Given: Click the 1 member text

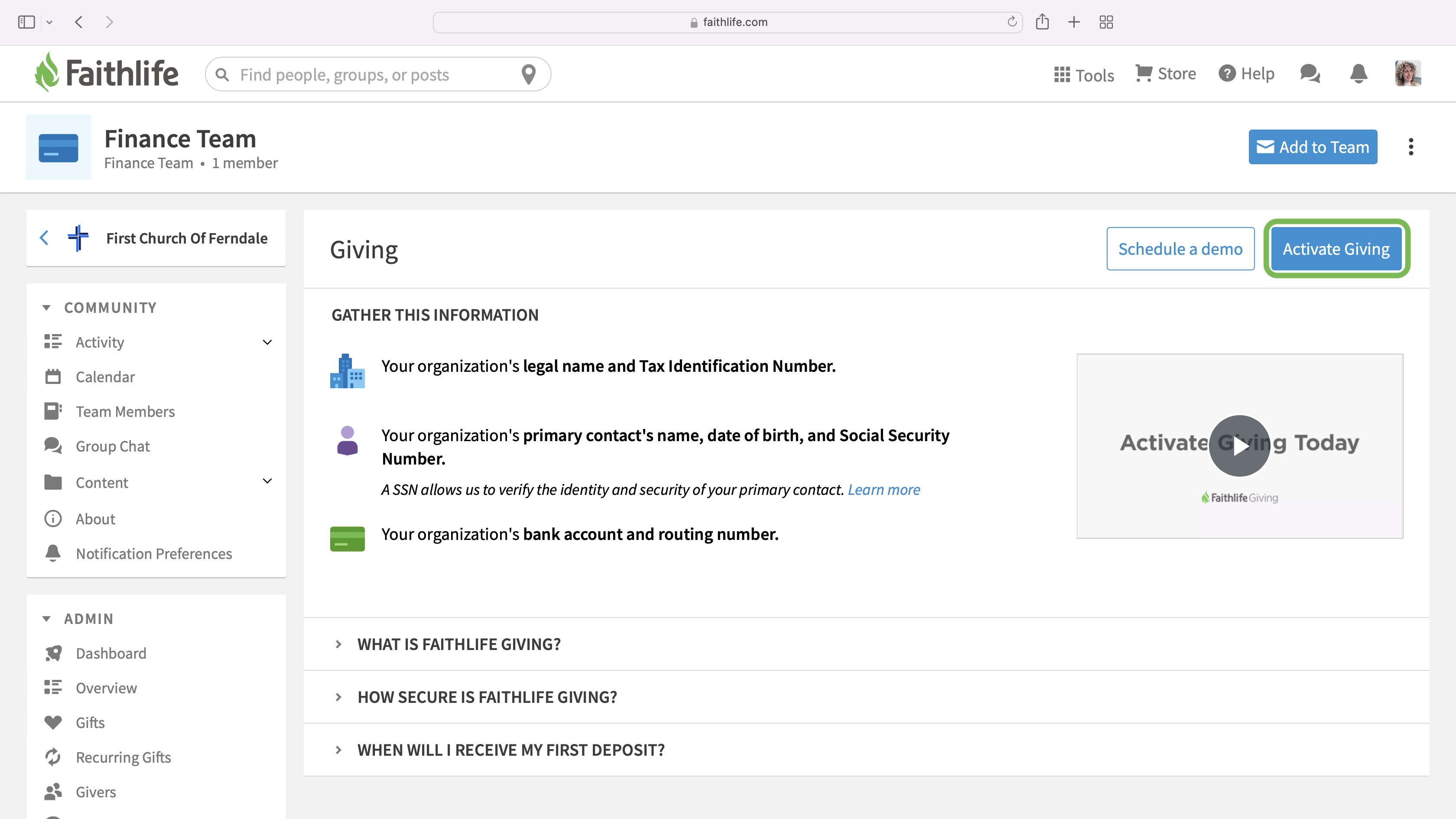Looking at the screenshot, I should coord(245,163).
